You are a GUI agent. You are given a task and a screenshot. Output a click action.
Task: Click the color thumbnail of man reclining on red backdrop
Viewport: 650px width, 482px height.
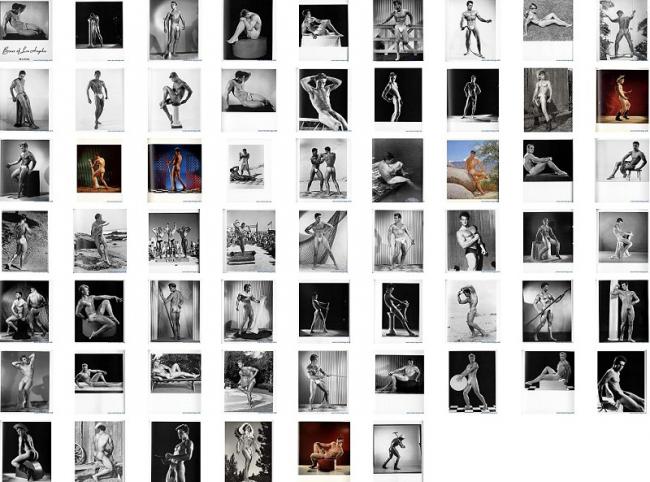pos(323,448)
